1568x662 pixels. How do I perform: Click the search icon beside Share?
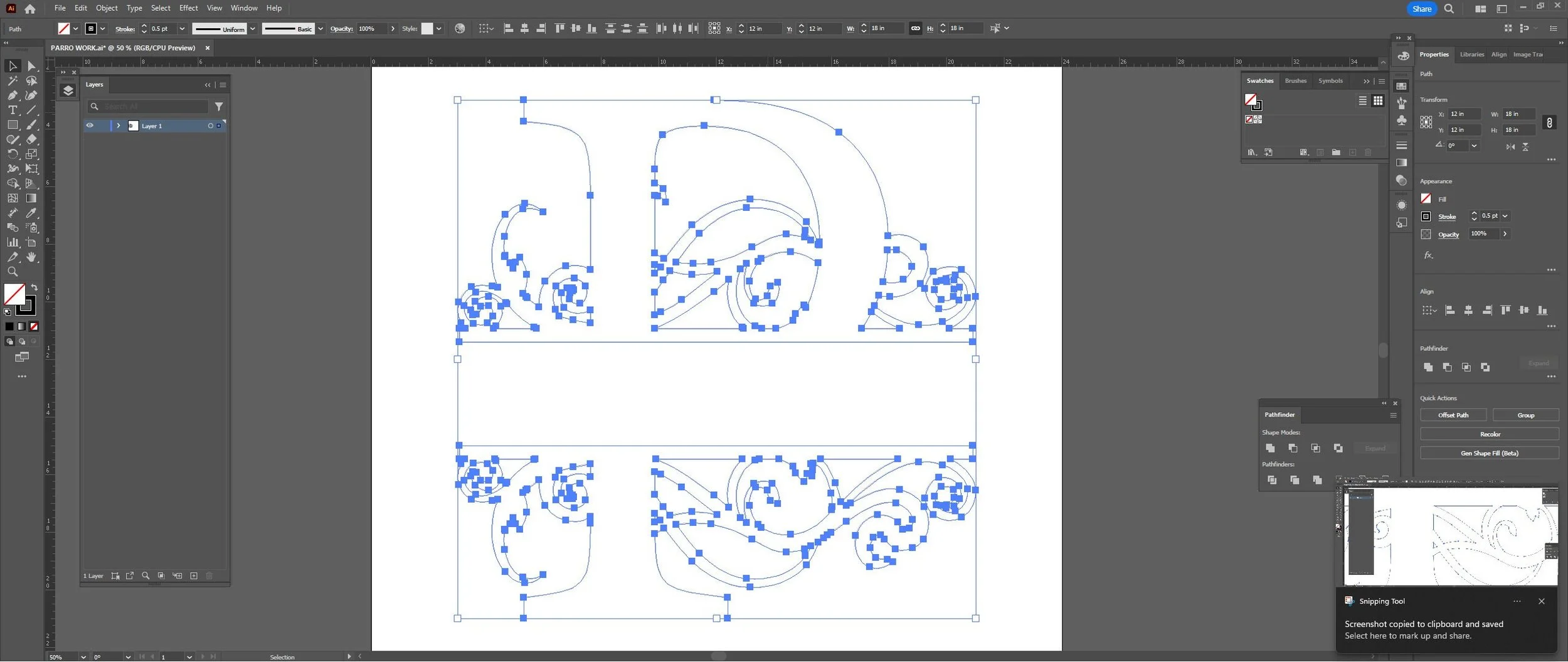(1449, 9)
